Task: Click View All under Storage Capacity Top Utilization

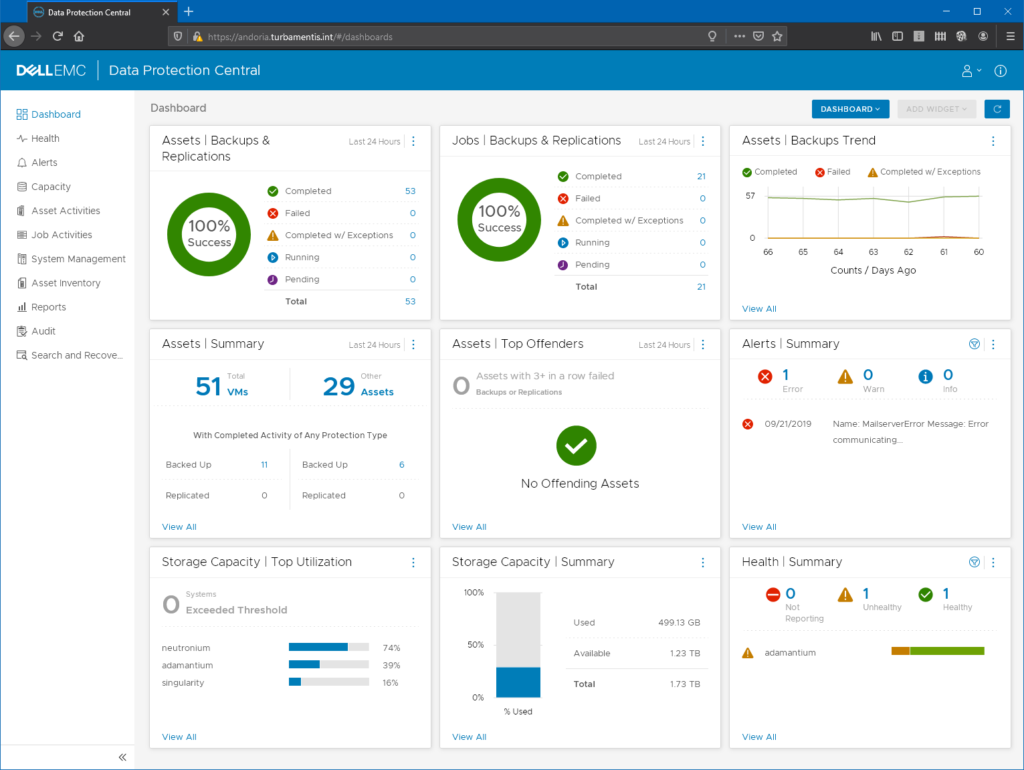Action: pos(179,737)
